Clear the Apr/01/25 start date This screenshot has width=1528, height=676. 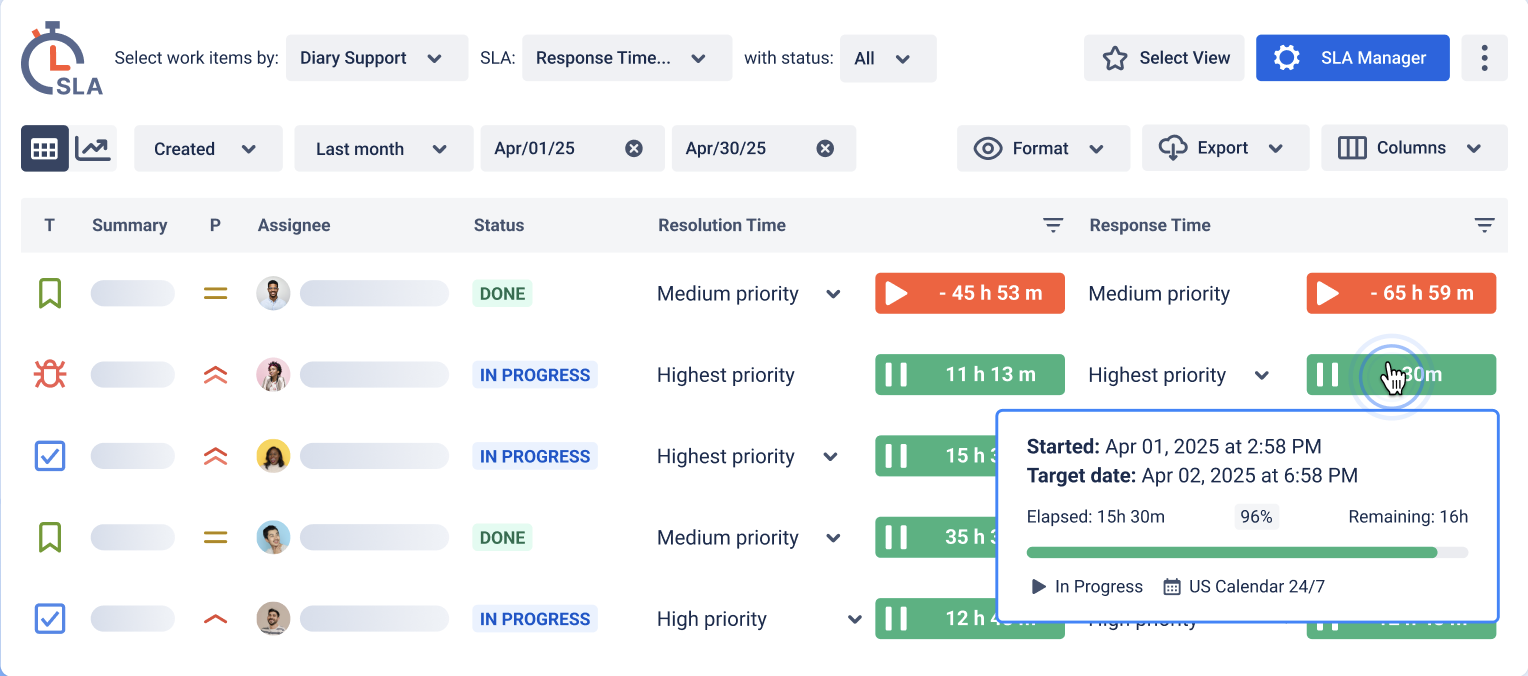pos(634,148)
